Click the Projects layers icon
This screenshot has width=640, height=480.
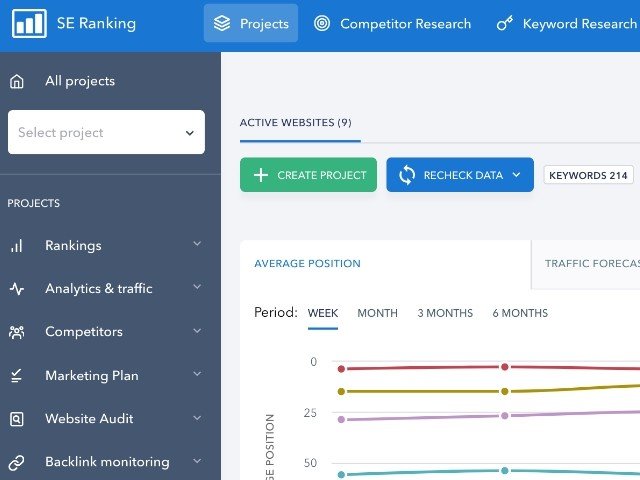tap(222, 23)
